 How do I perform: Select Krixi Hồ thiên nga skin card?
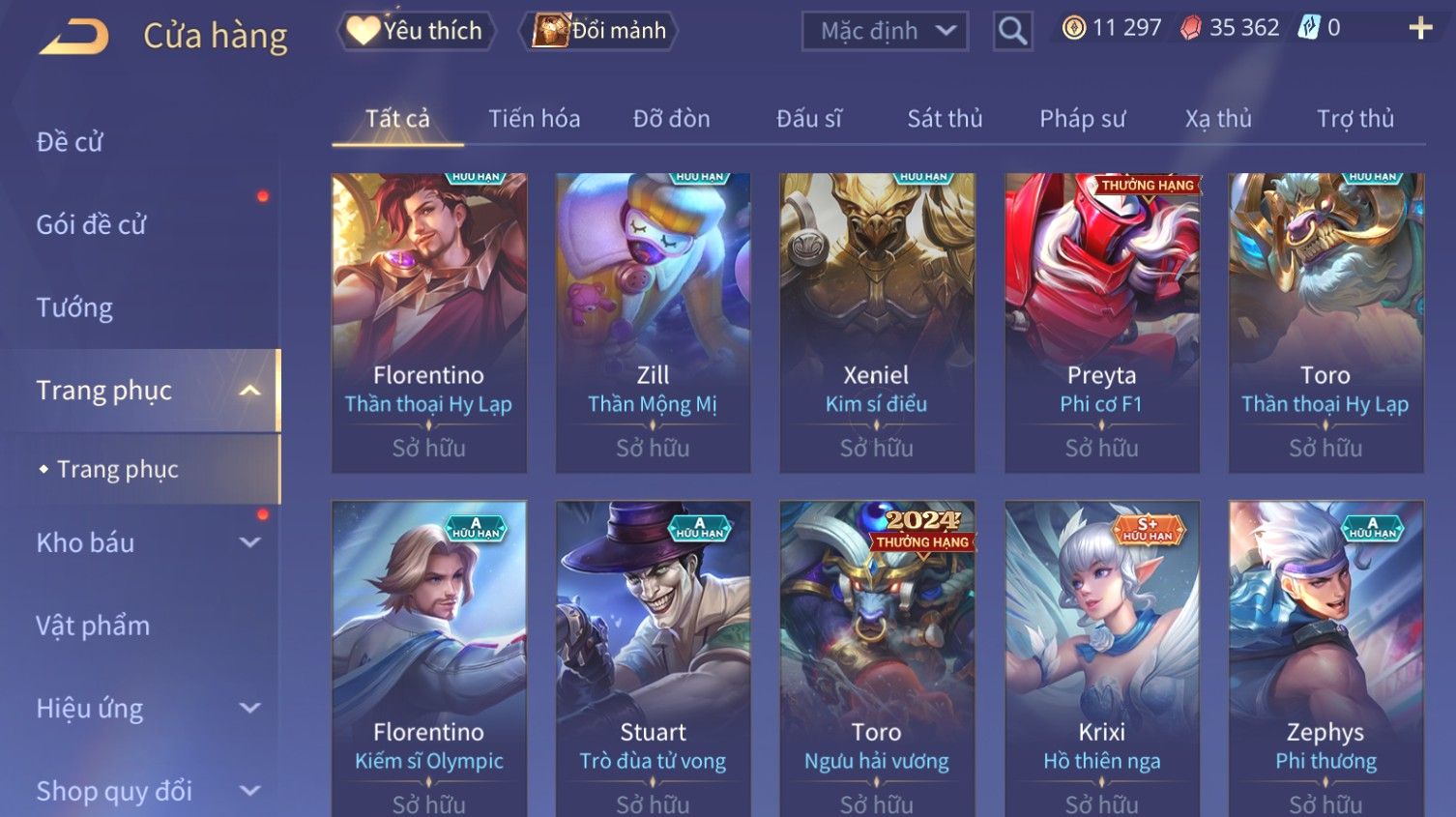pyautogui.click(x=1101, y=658)
